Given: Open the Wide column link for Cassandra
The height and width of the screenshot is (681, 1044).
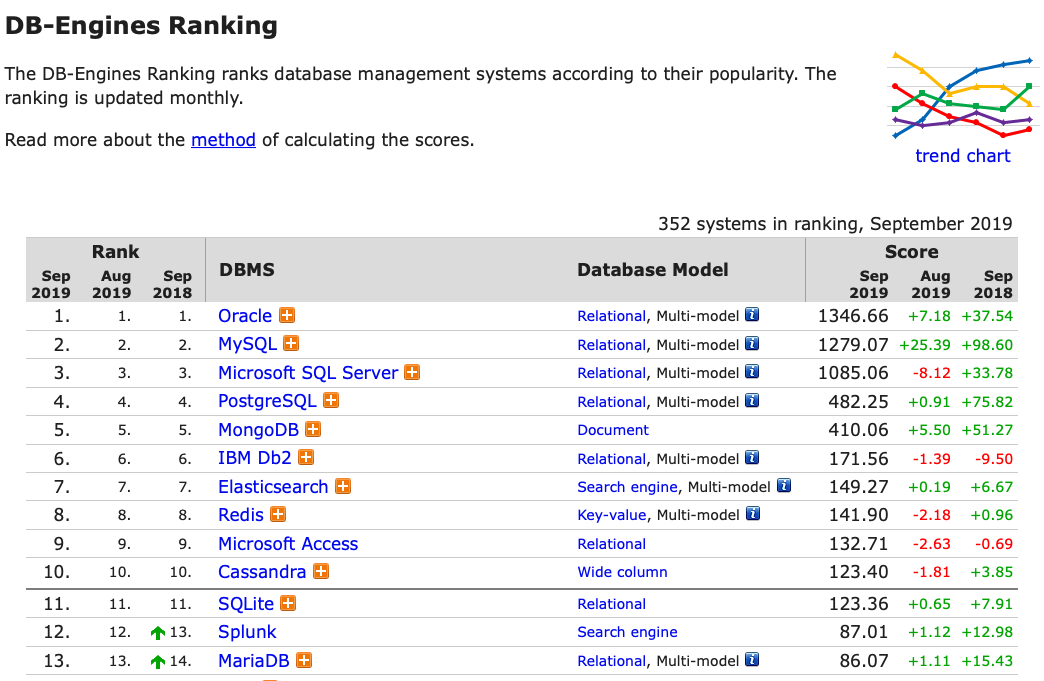Looking at the screenshot, I should tap(622, 572).
